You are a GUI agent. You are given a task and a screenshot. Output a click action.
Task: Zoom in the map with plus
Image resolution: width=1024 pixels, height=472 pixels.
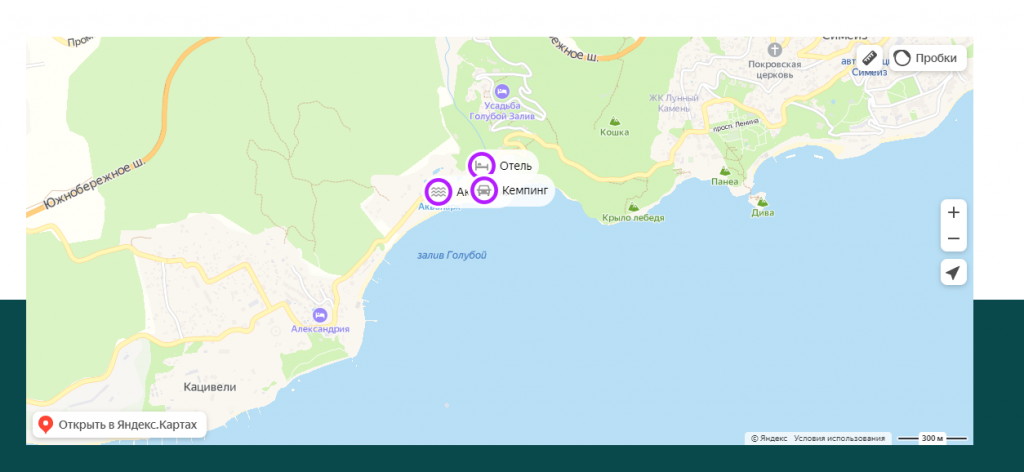[953, 213]
